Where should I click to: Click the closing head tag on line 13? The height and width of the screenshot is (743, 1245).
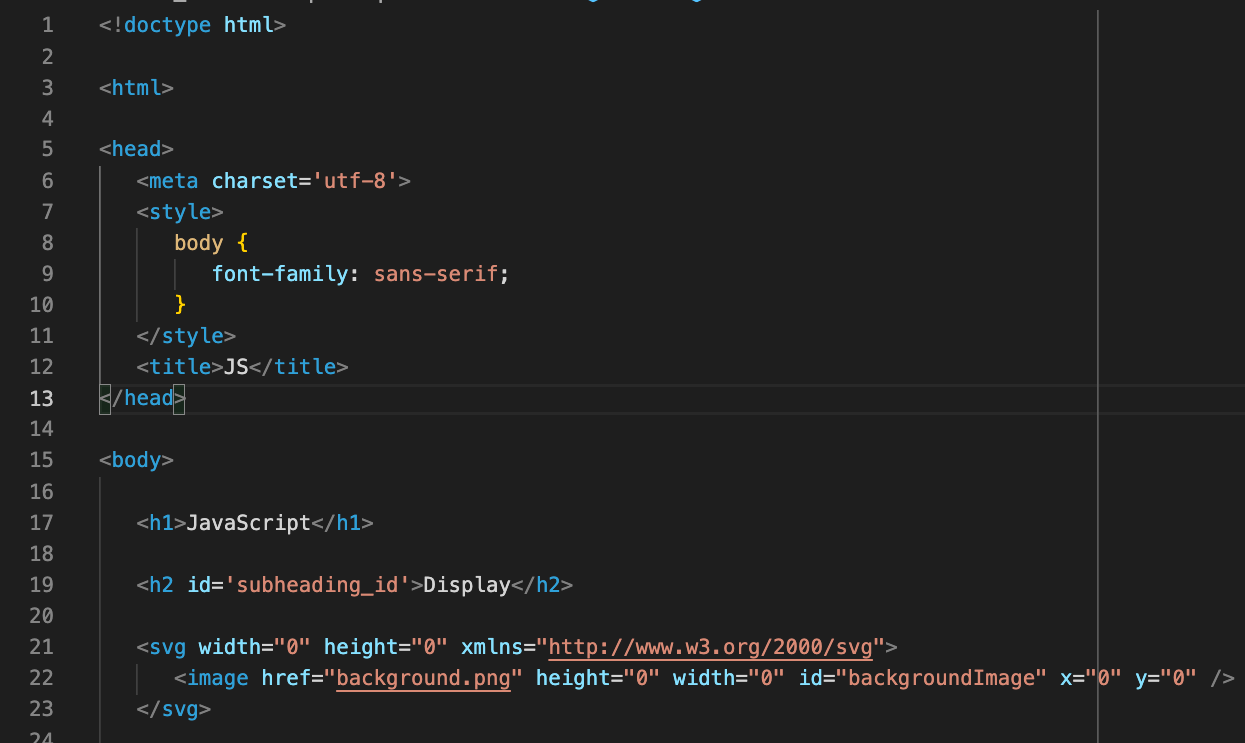click(x=140, y=398)
